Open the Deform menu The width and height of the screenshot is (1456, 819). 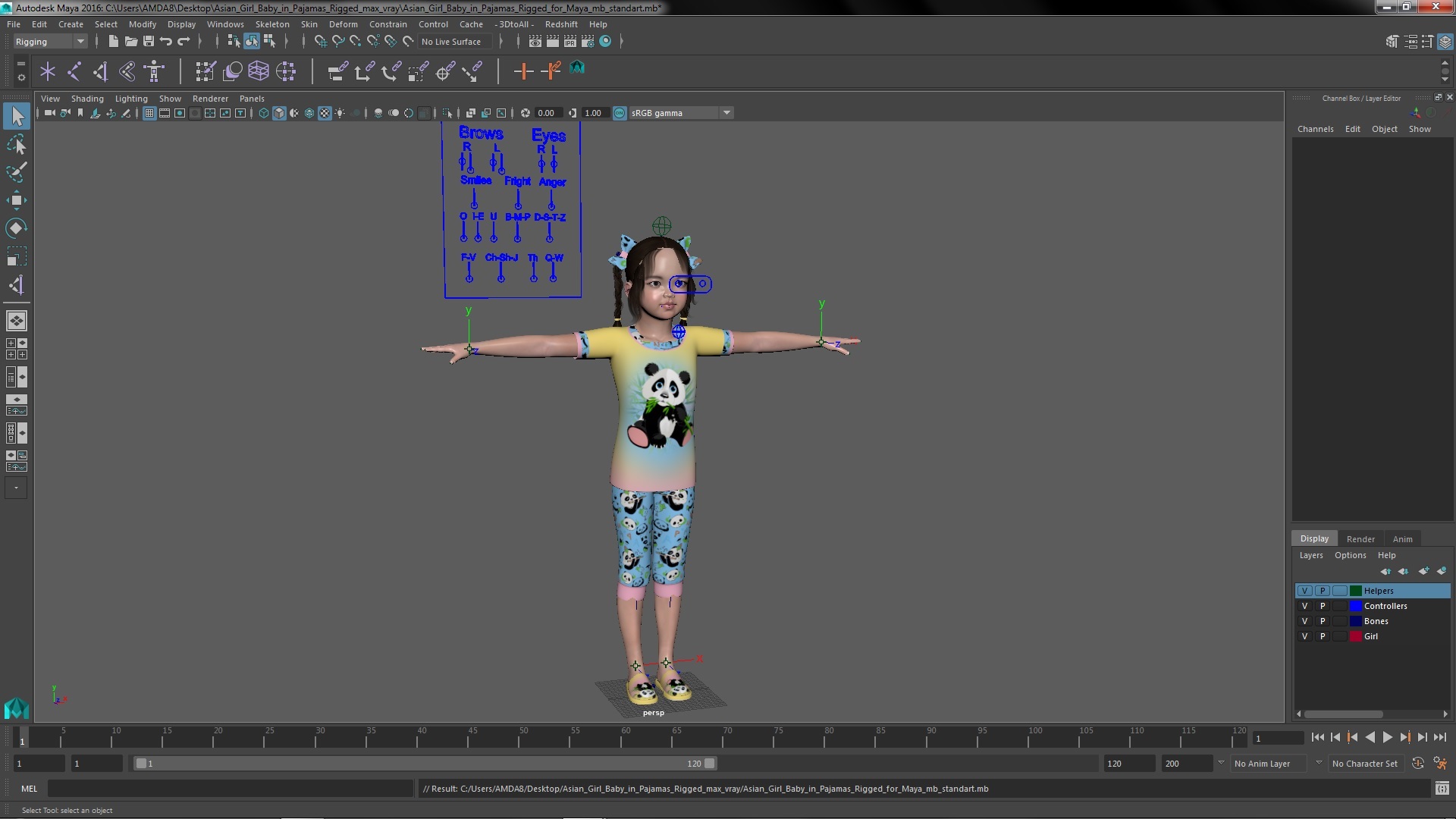[343, 24]
